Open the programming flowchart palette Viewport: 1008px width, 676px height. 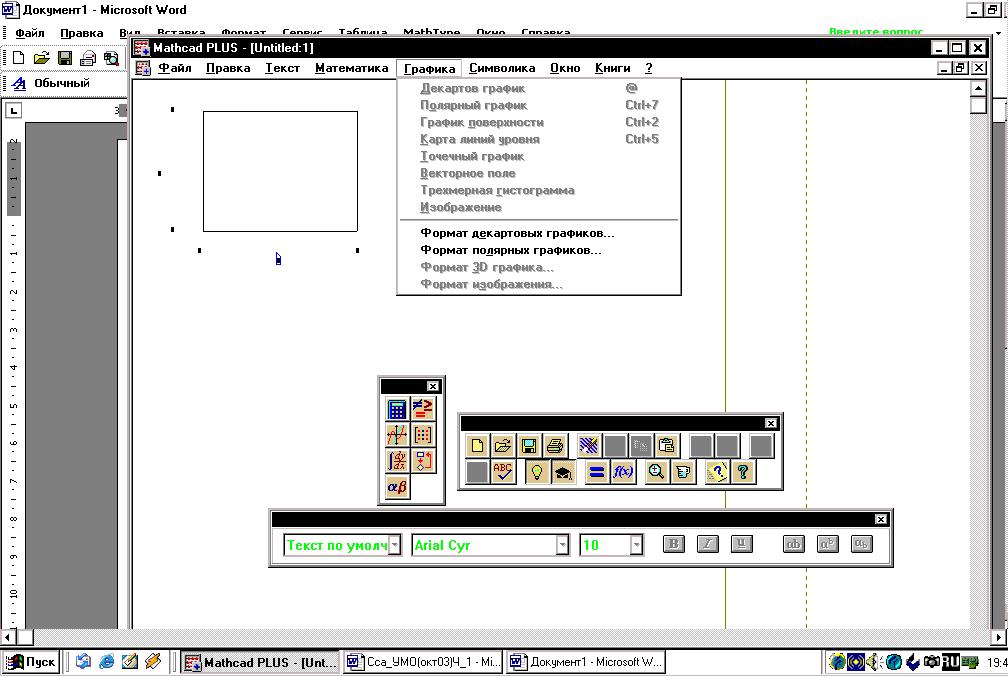[x=423, y=461]
